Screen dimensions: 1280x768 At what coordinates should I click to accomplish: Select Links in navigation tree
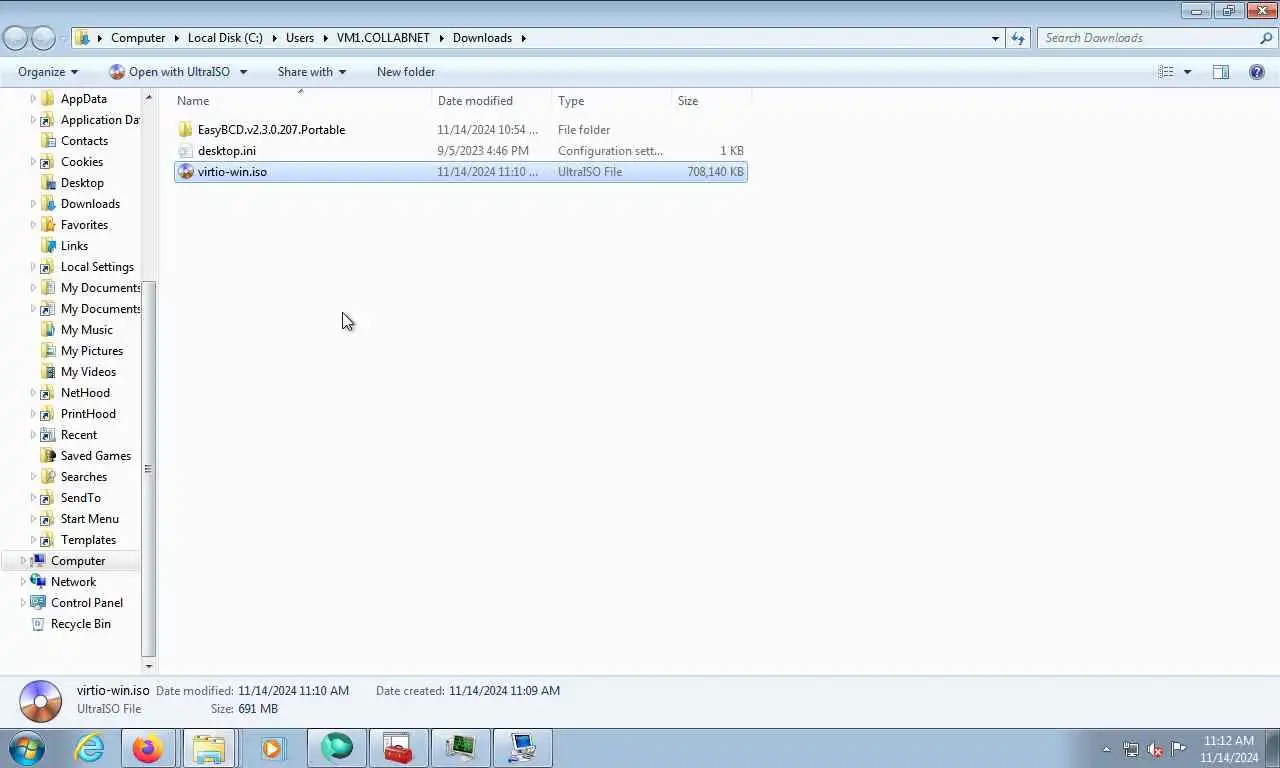tap(74, 246)
